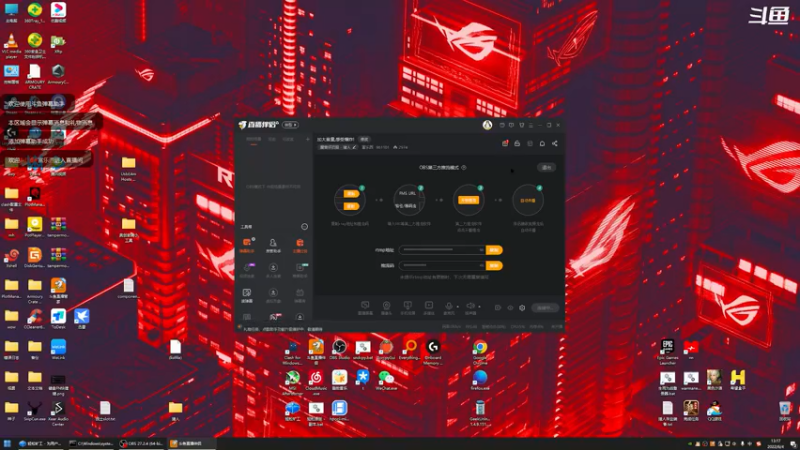This screenshot has height=450, width=800.
Task: Open WeChat desktop shortcut
Action: (386, 380)
